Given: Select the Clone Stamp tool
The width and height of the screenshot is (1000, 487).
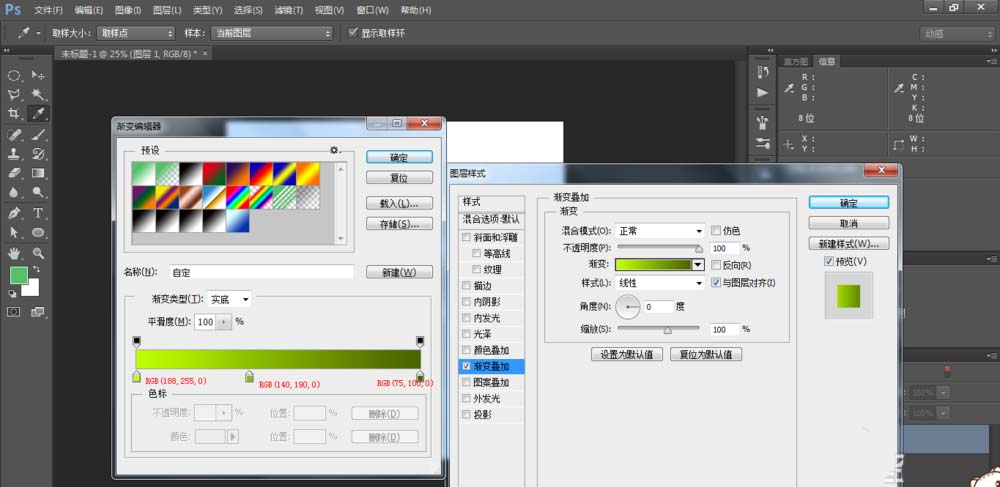Looking at the screenshot, I should [x=15, y=154].
